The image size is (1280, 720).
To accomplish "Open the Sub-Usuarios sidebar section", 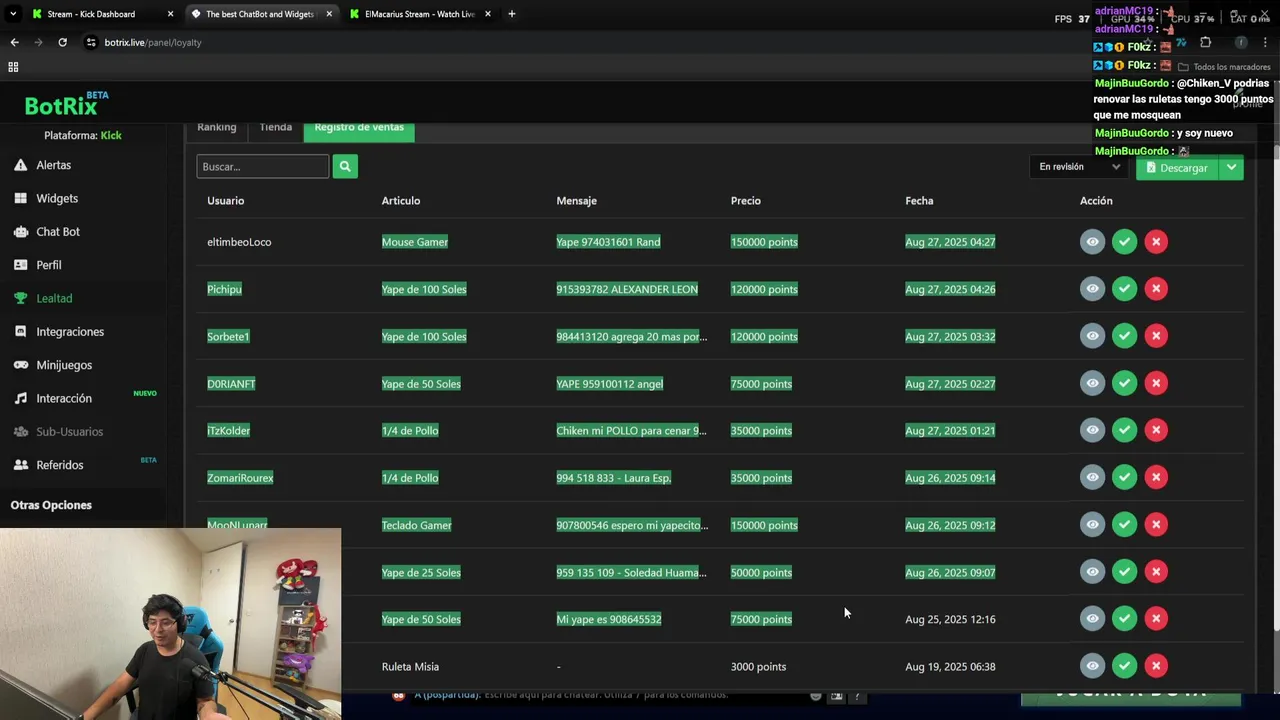I will click(x=58, y=431).
